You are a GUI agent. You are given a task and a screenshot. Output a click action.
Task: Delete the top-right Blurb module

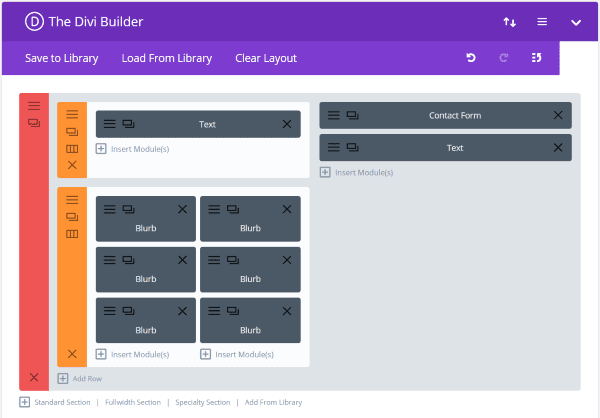click(287, 209)
